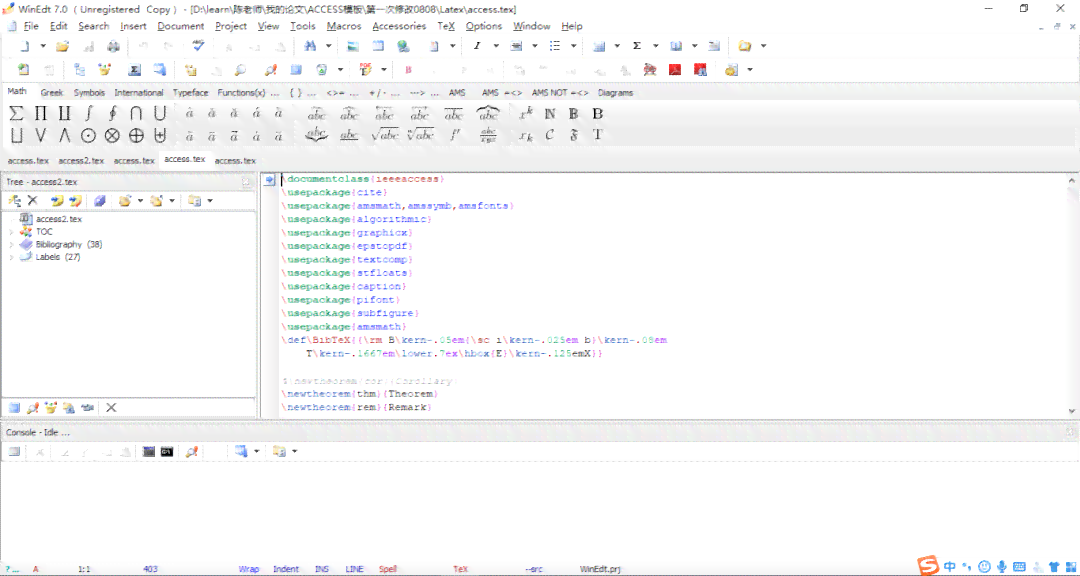
Task: Click the New Document icon
Action: pos(24,46)
